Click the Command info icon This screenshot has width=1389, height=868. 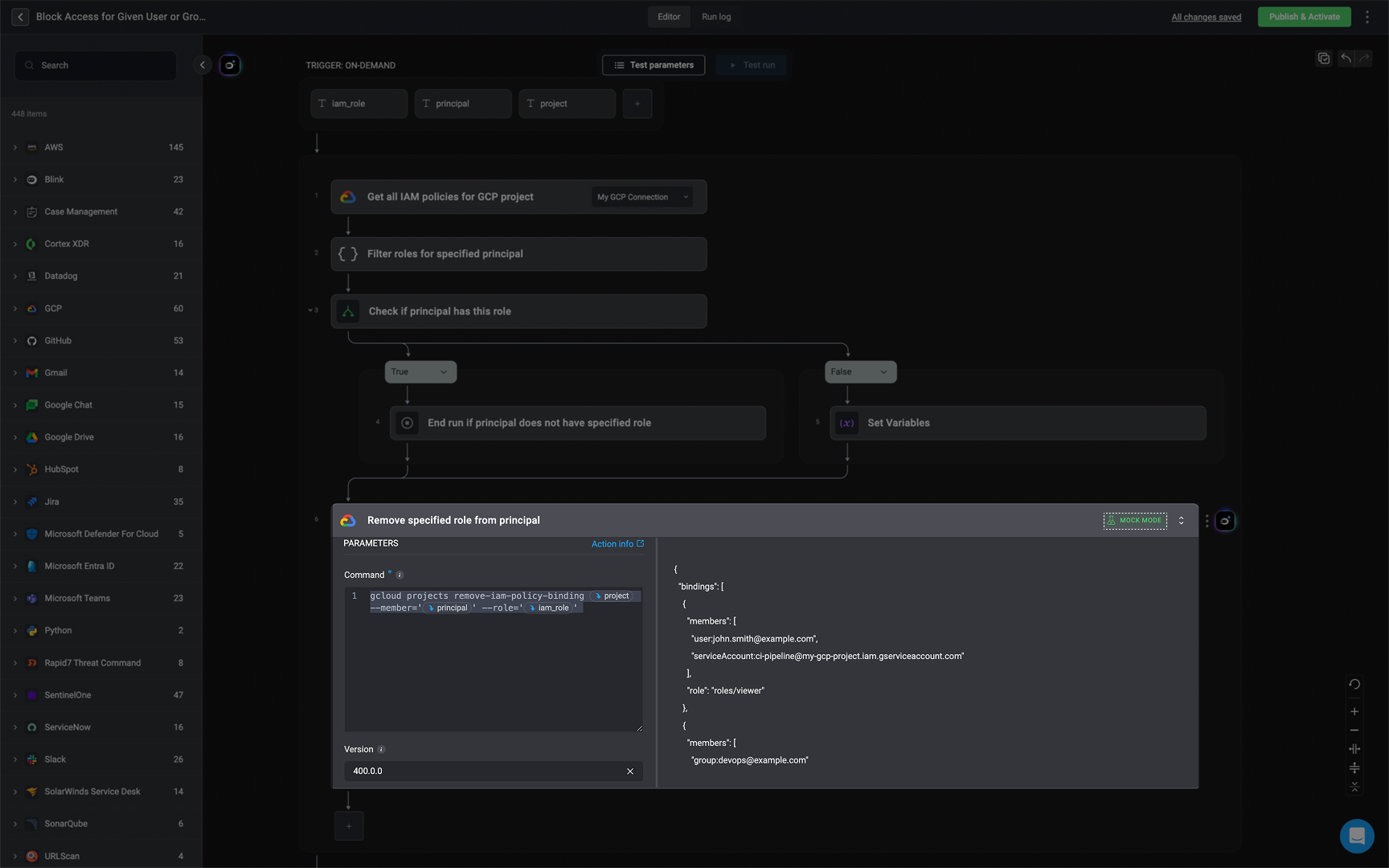[x=399, y=575]
